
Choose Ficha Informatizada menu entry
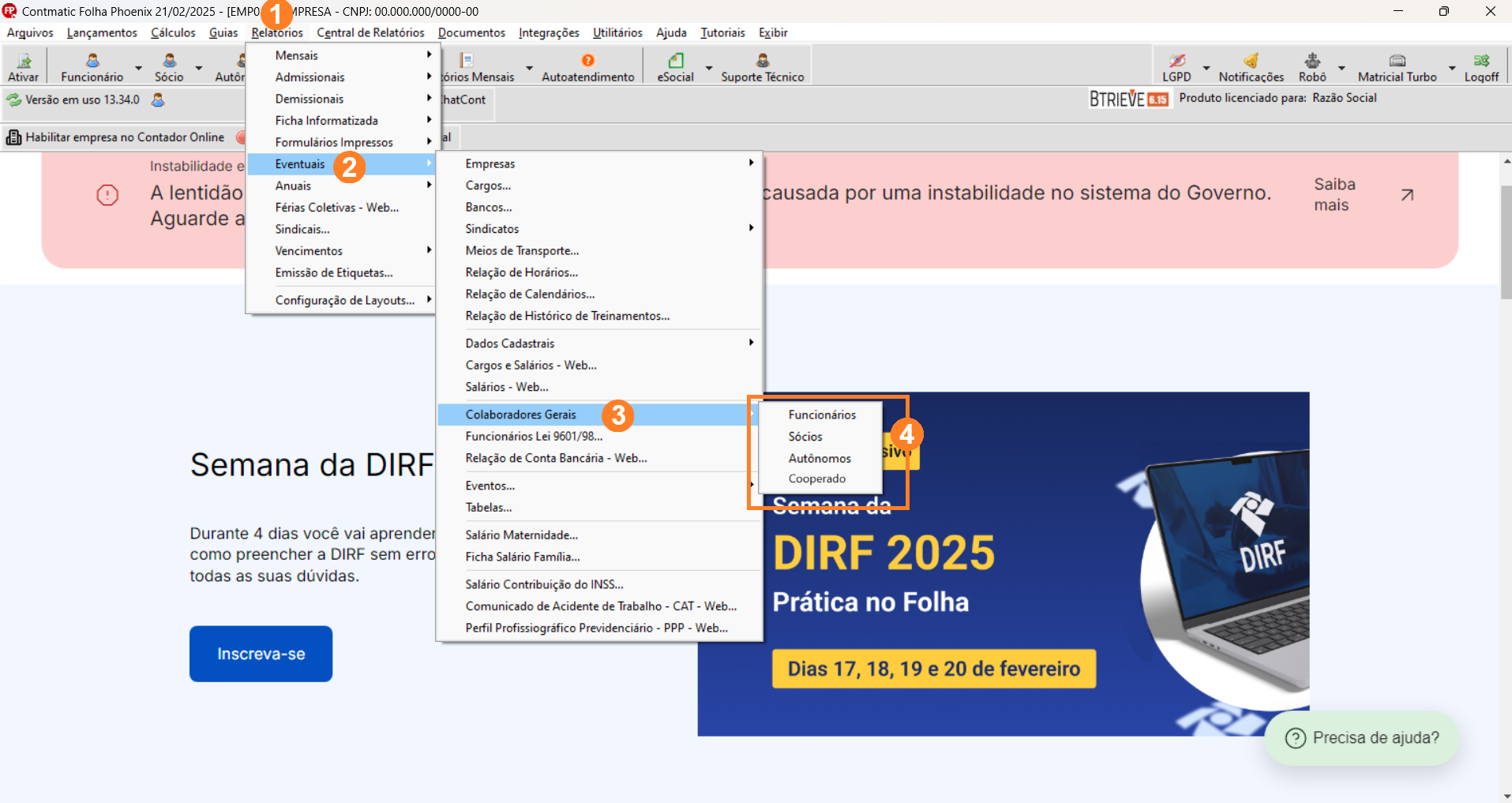[341, 121]
